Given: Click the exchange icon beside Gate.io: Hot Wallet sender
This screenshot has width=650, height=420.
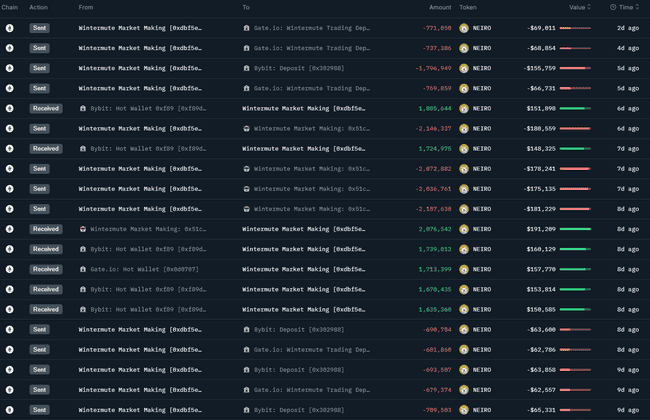Looking at the screenshot, I should pos(84,269).
